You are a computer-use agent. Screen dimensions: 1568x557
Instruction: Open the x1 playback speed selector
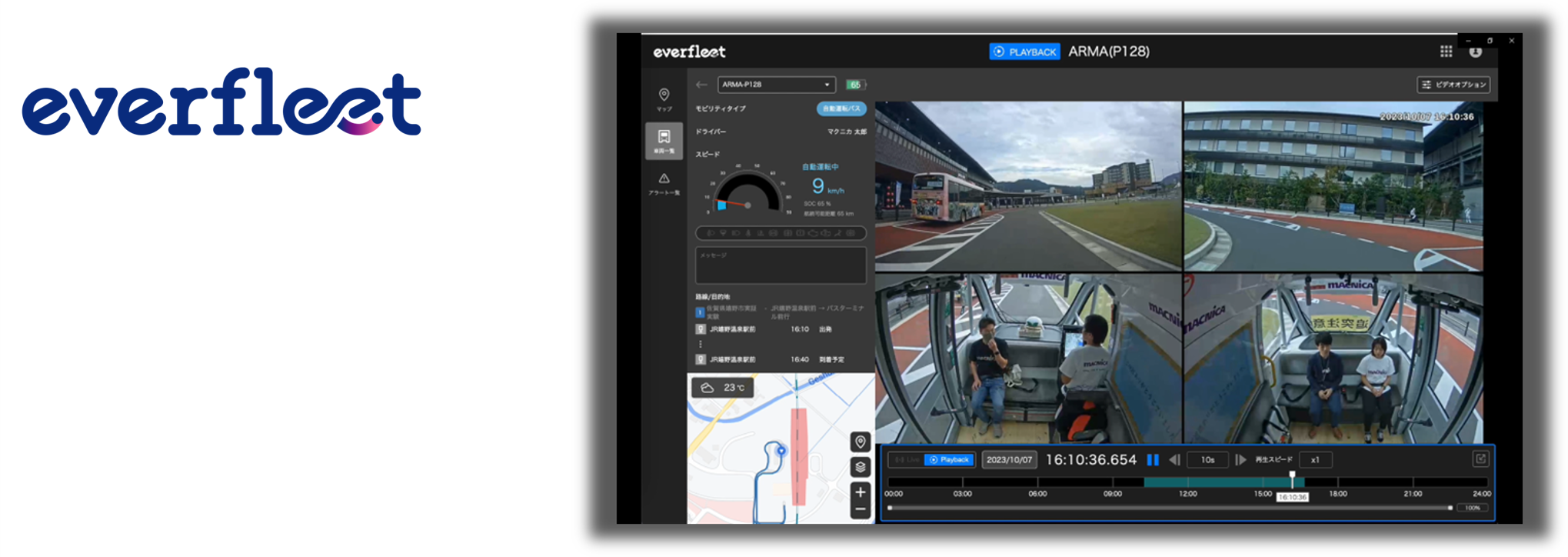pyautogui.click(x=1315, y=460)
